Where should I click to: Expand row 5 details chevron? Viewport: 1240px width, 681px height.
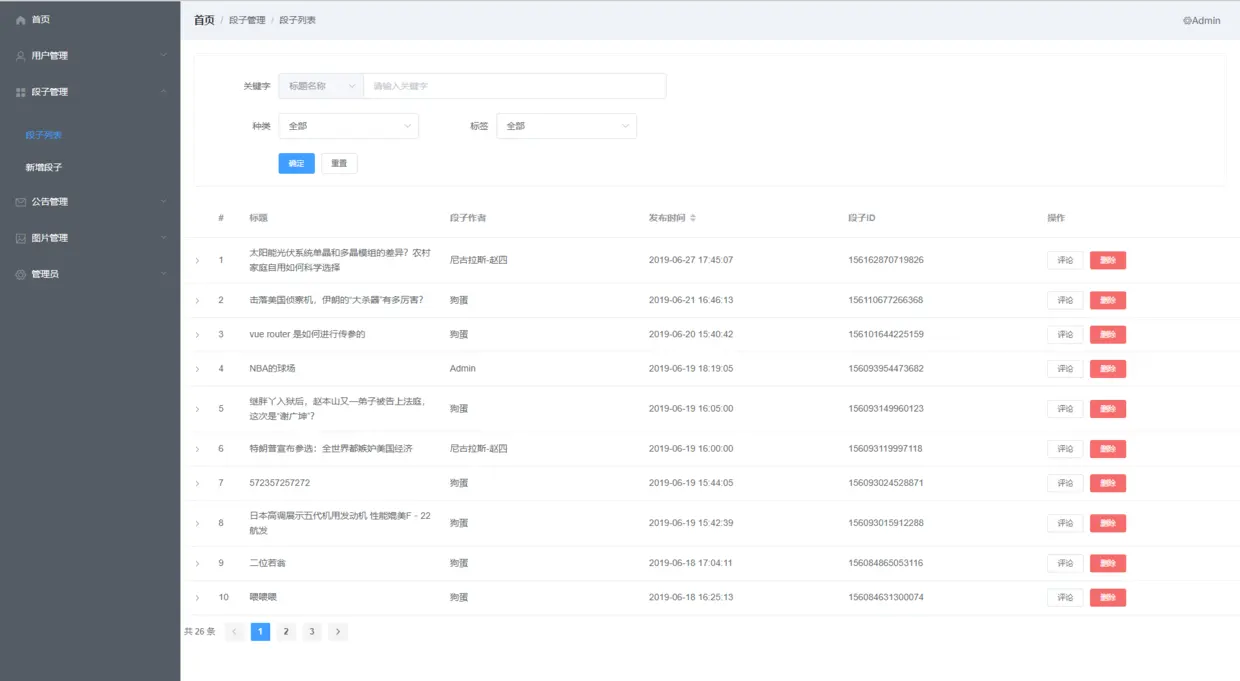(x=197, y=409)
